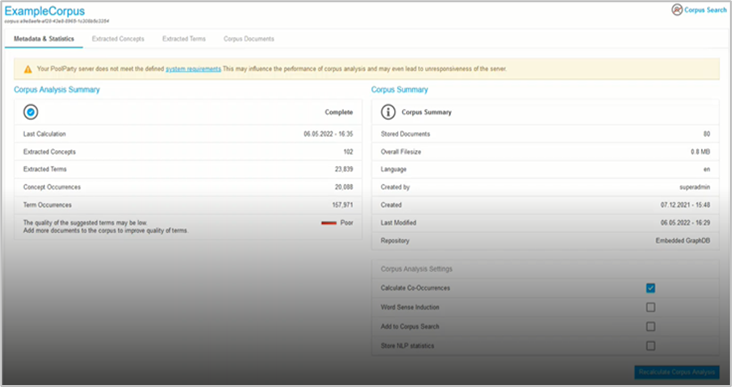Click the red Poor quality indicator bar
732x387 pixels.
329,223
